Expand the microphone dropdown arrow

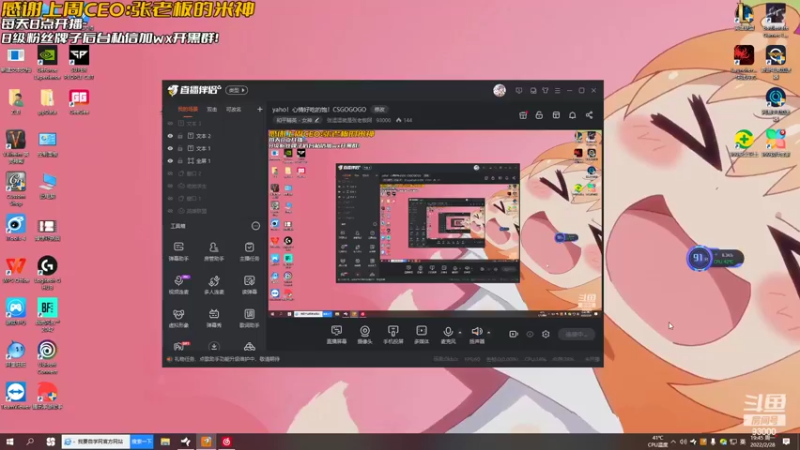click(460, 333)
